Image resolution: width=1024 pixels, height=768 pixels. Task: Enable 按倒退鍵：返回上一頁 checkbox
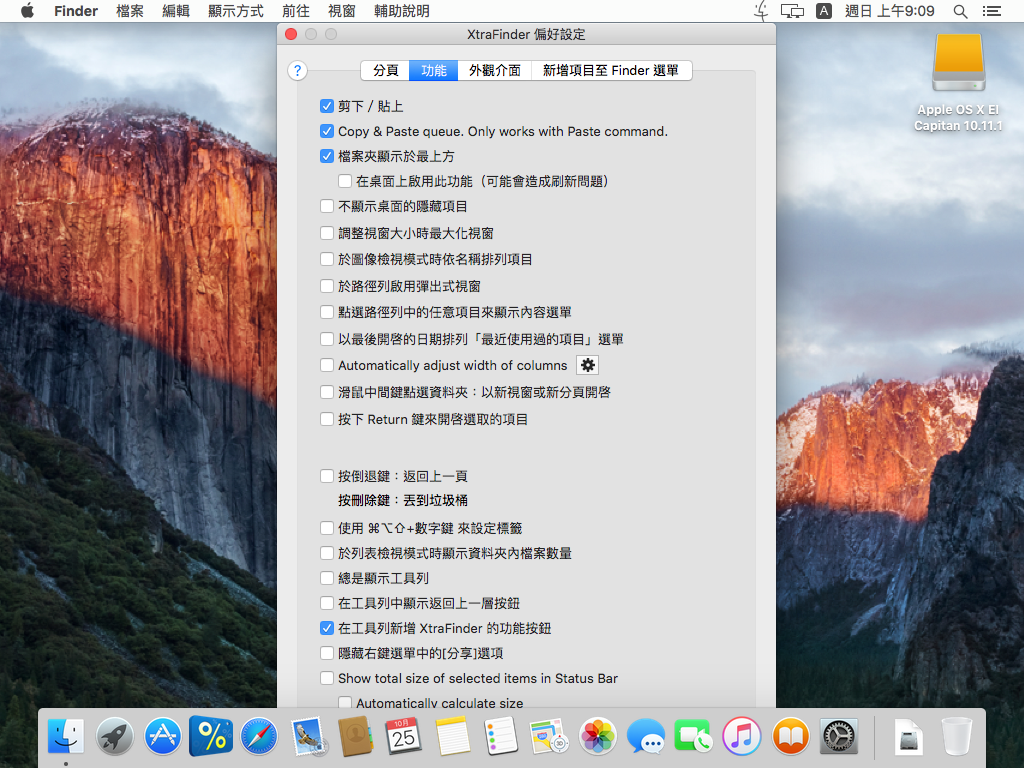click(x=327, y=476)
